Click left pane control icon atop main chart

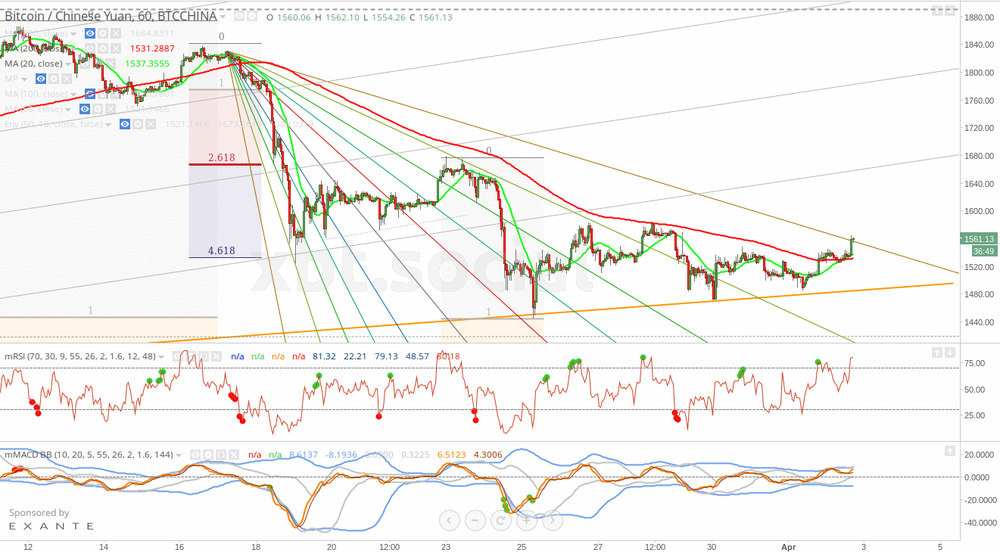click(x=937, y=10)
